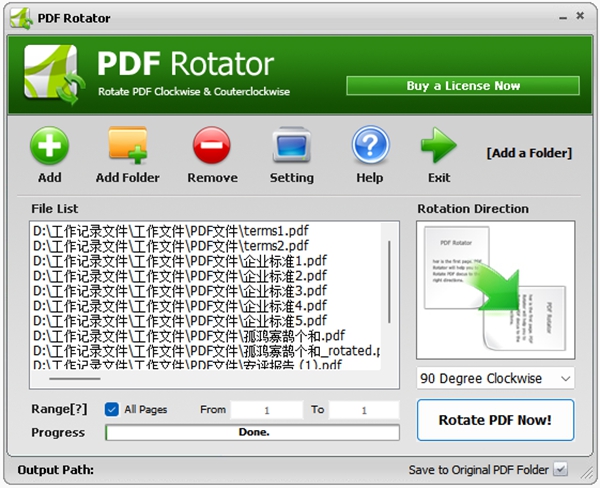The image size is (600, 488).
Task: Expand the 90 Degree Clockwise dropdown
Action: 496,379
